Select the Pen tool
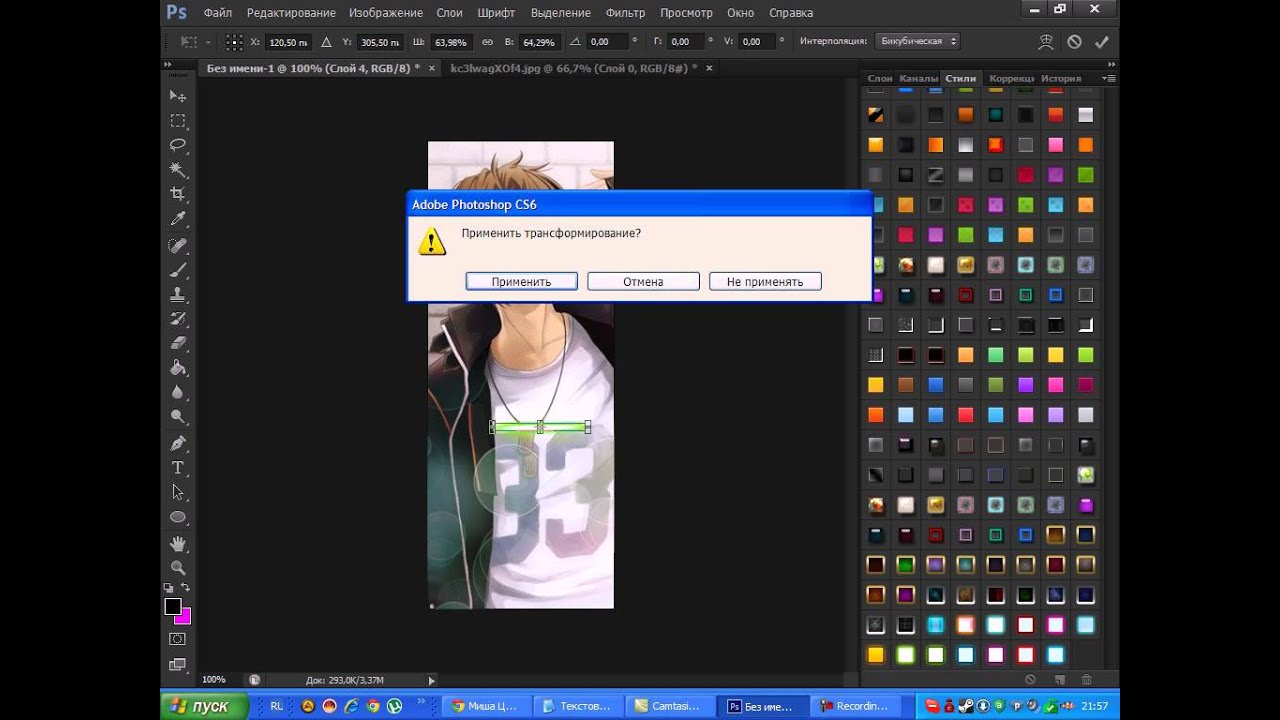The height and width of the screenshot is (720, 1280). [x=178, y=443]
